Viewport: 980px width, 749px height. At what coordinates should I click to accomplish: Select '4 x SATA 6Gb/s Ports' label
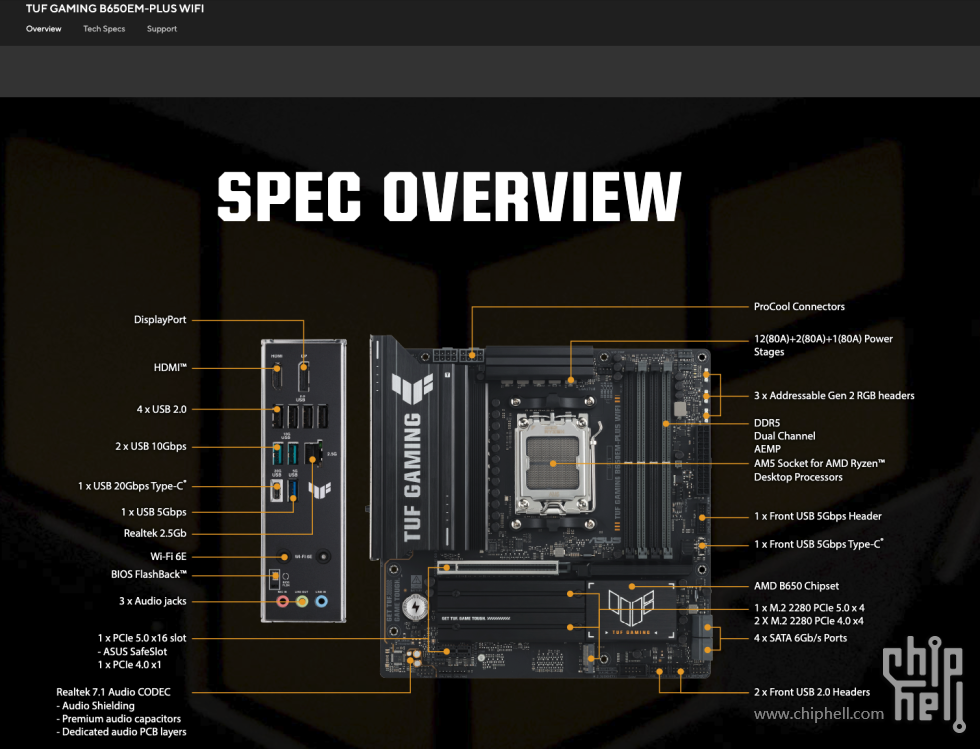tap(801, 638)
